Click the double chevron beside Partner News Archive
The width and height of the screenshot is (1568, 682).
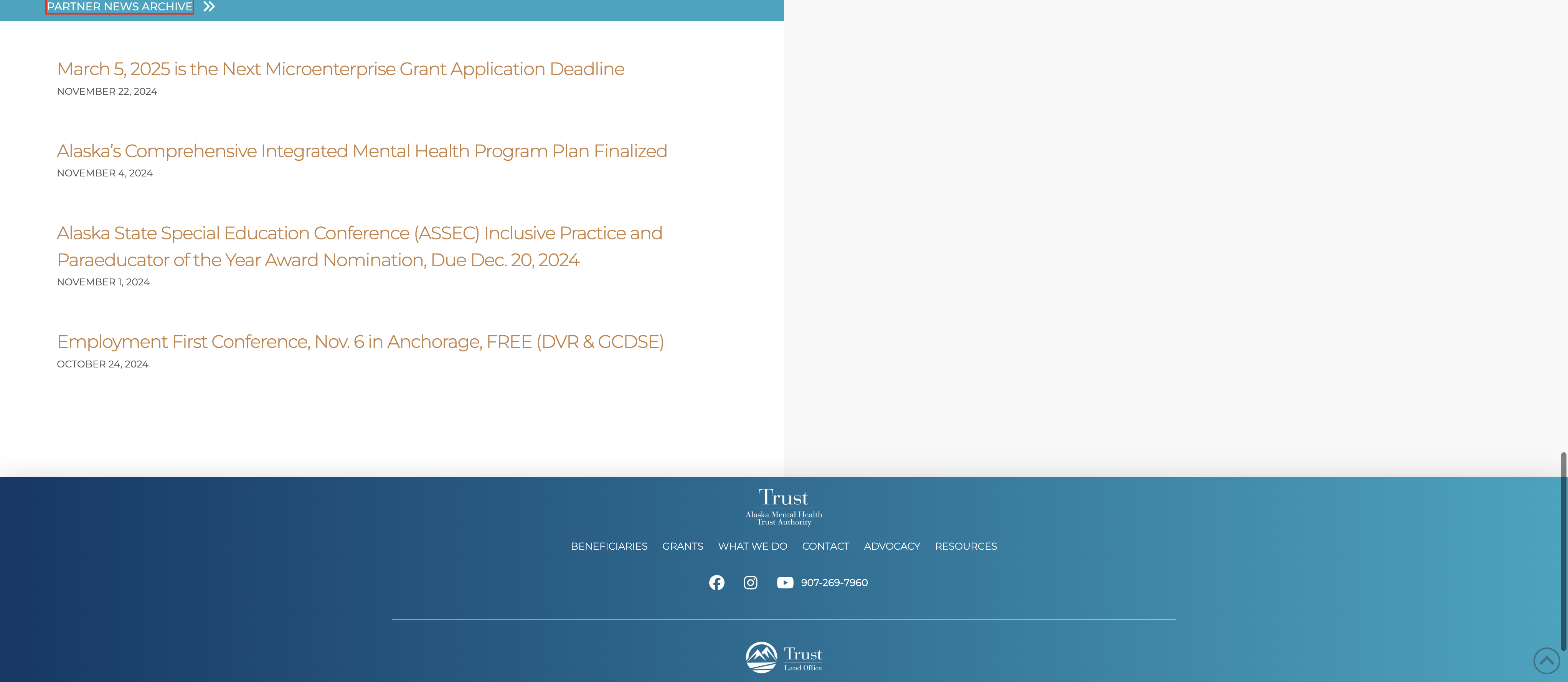[209, 7]
